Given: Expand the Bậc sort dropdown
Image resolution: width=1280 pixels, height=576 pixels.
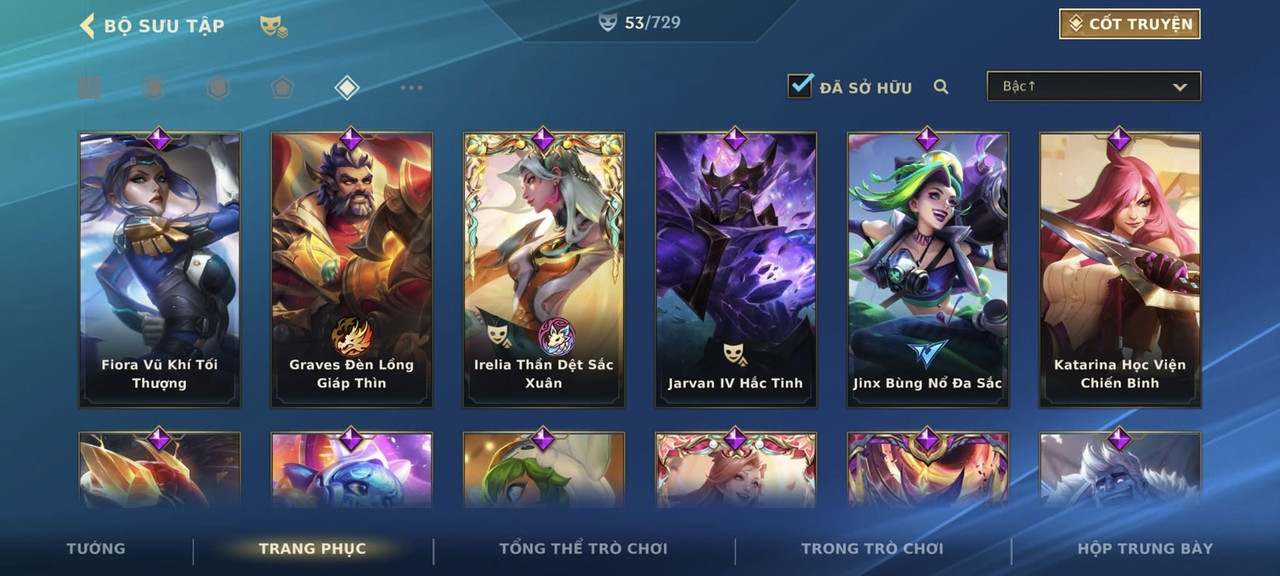Looking at the screenshot, I should coord(1094,87).
